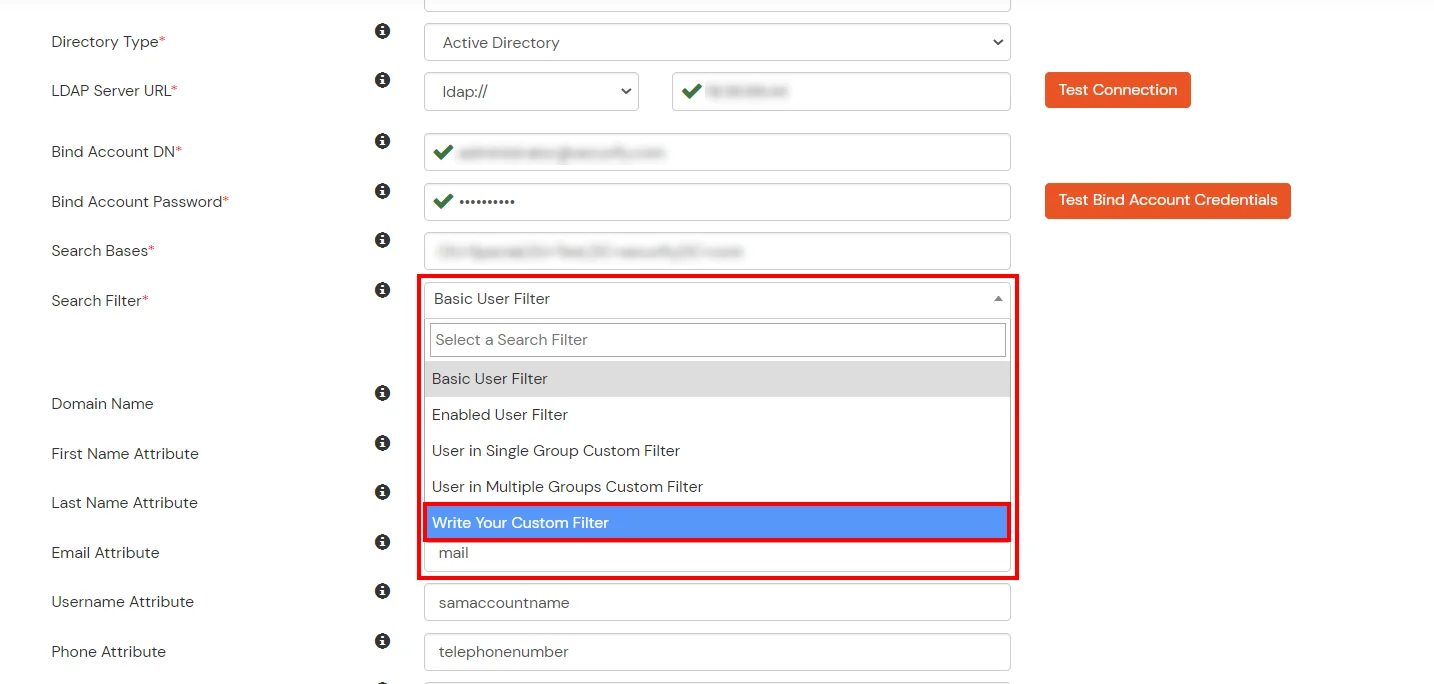Click the info icon beside LDAP Server URL
The width and height of the screenshot is (1434, 684).
382,80
